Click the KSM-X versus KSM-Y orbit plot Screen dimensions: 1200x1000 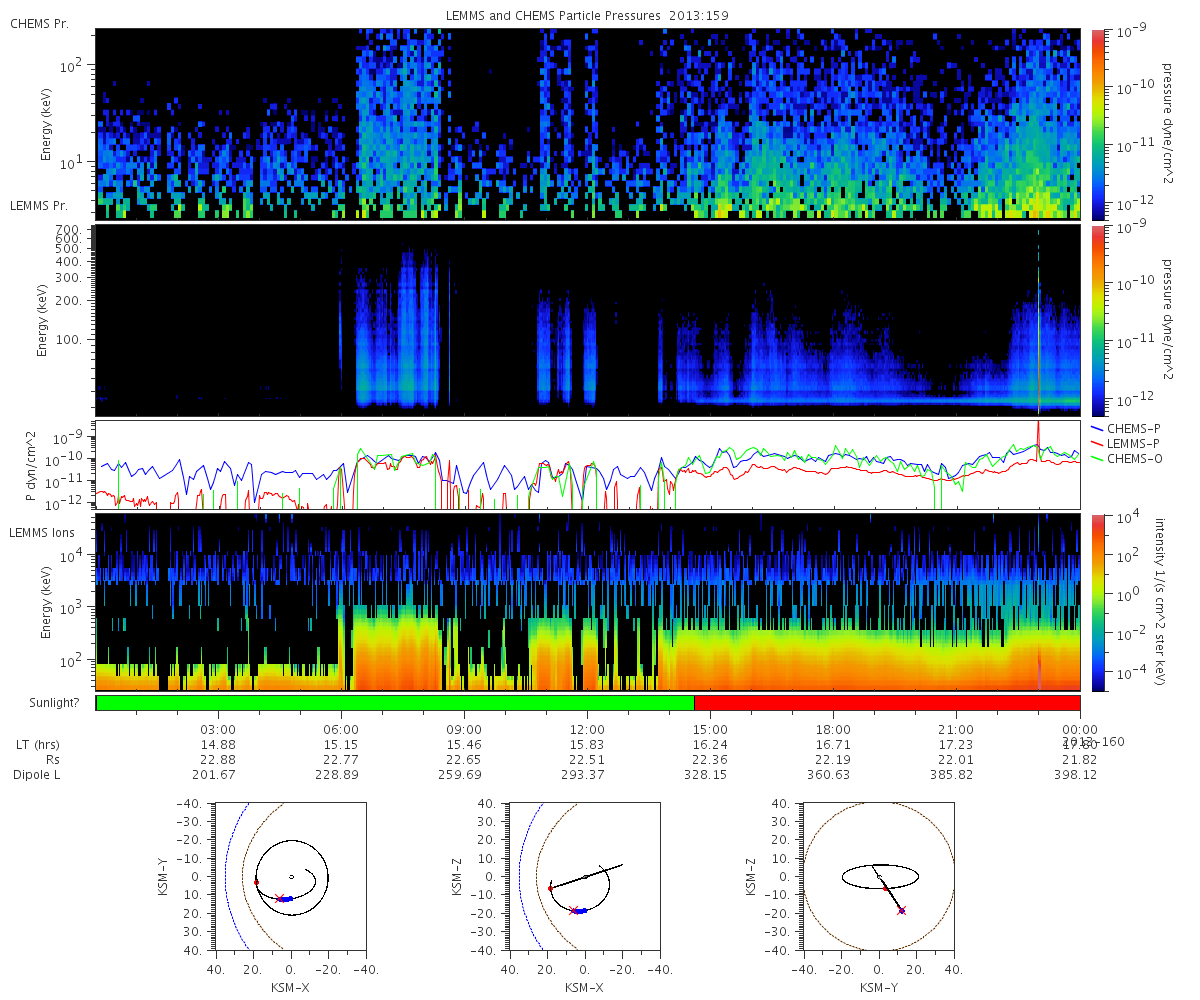click(x=291, y=875)
